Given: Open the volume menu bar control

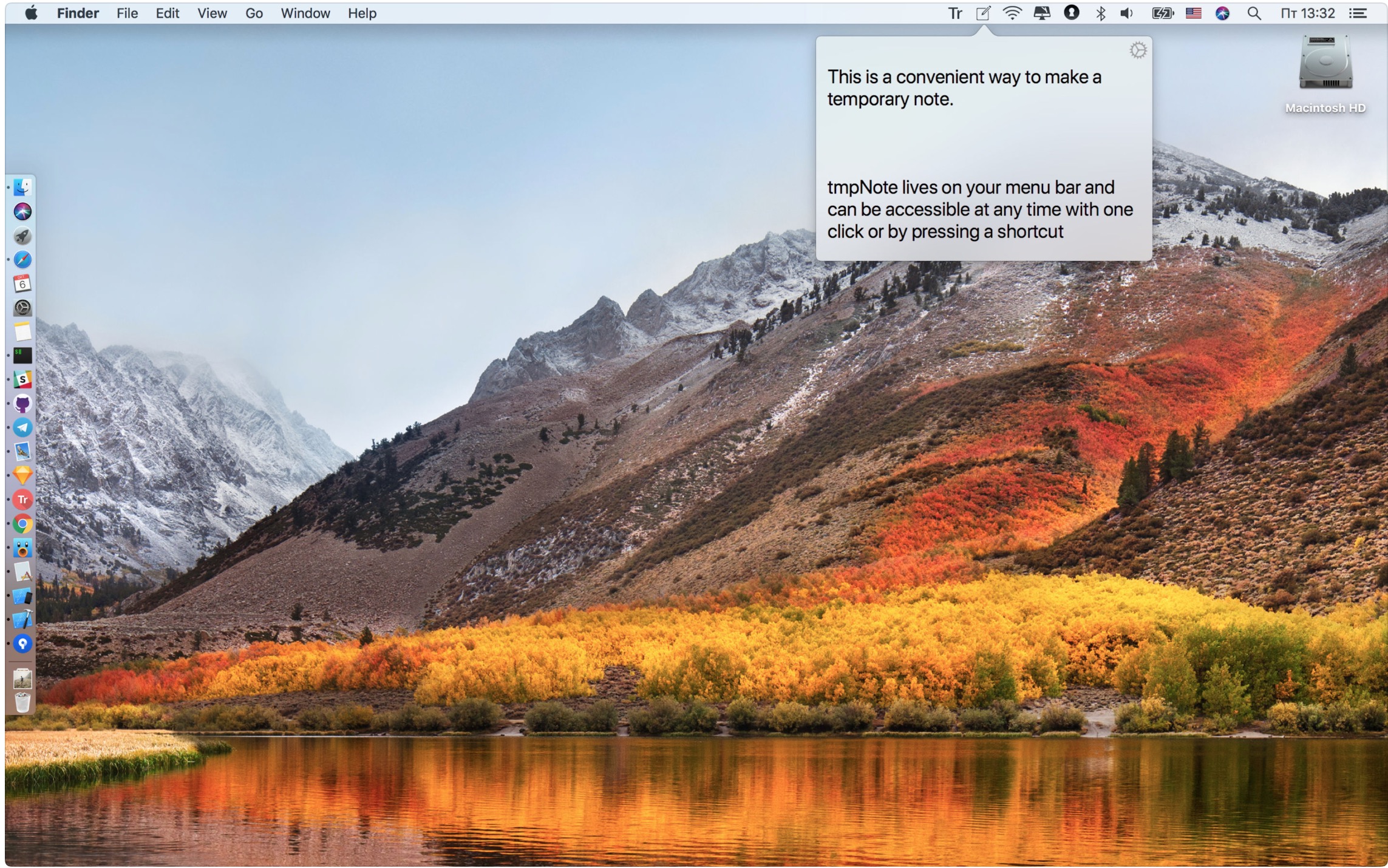Looking at the screenshot, I should click(x=1127, y=13).
